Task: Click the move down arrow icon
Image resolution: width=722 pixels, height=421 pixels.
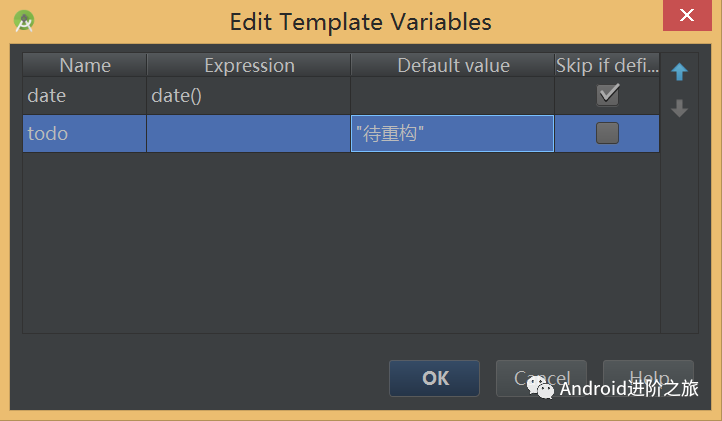Action: (x=679, y=108)
